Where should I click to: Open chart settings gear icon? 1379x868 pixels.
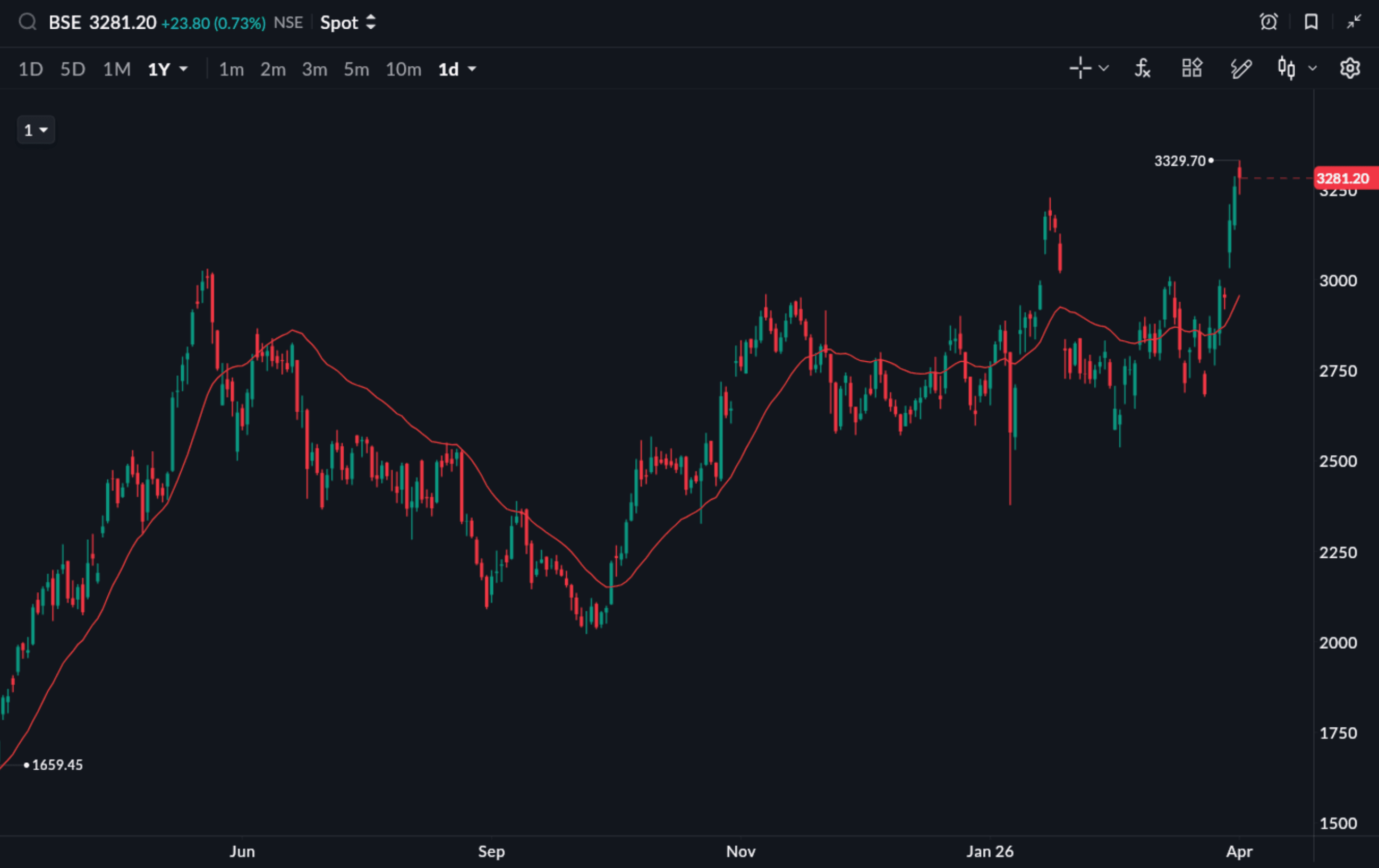[x=1350, y=69]
